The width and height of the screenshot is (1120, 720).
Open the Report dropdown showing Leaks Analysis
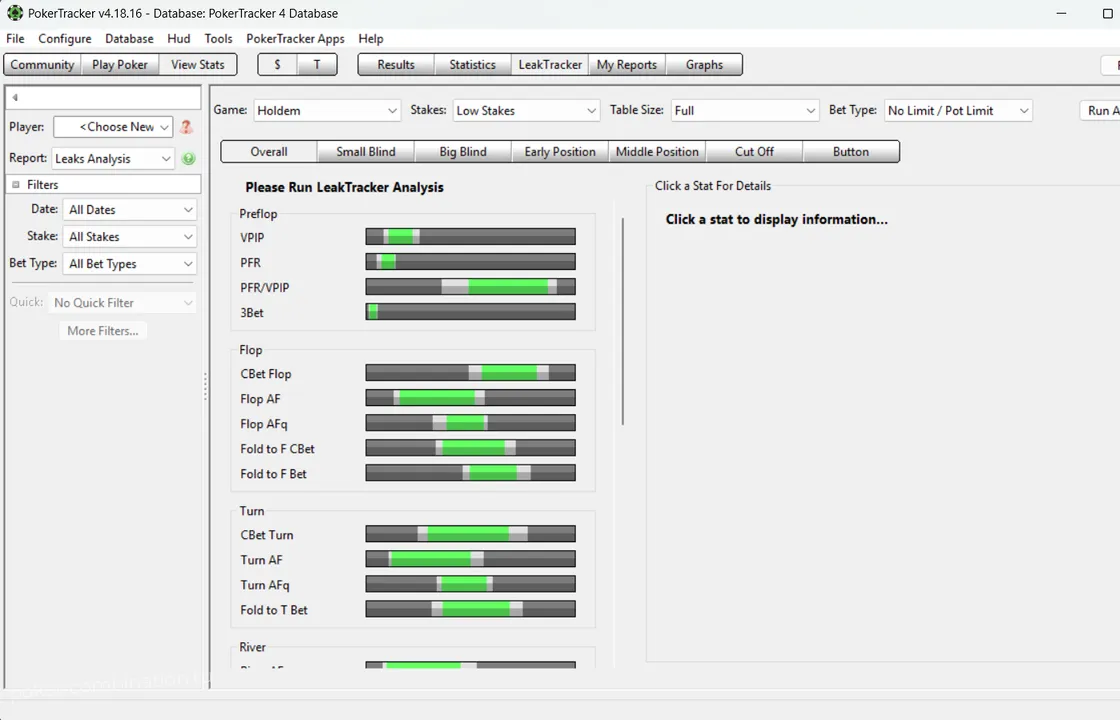113,159
